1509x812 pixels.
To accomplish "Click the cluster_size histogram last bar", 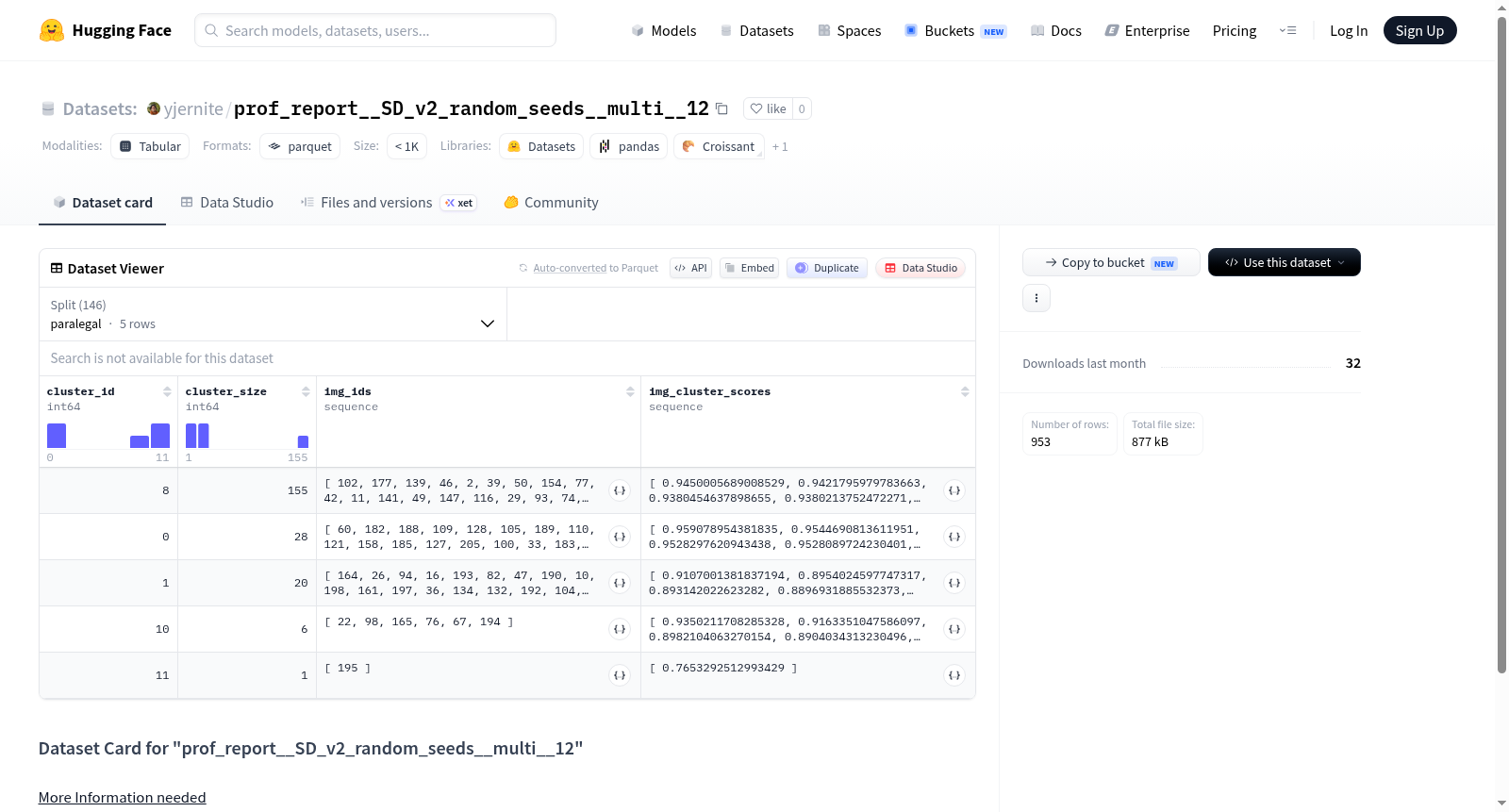I will click(303, 441).
